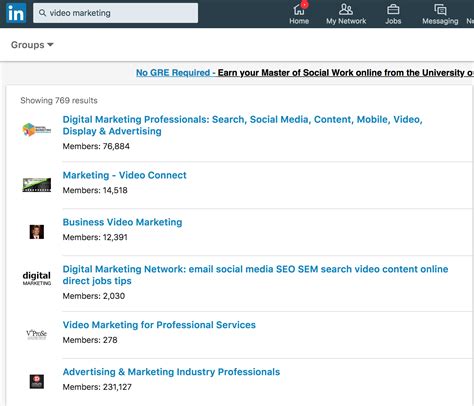Open the Earn your Master of Social Work ad
Viewport: 474px width, 406px height.
346,73
